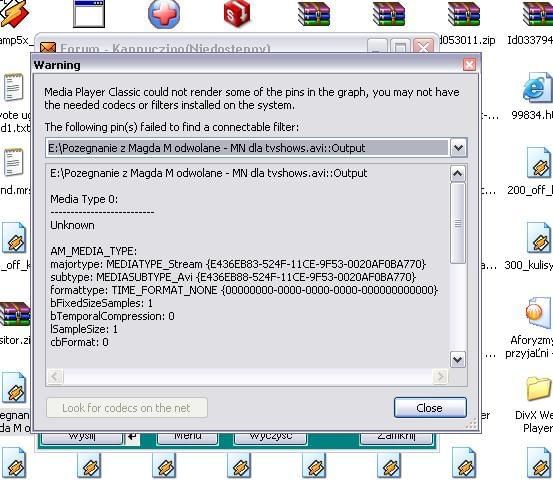Image resolution: width=553 pixels, height=483 pixels.
Task: Click the 'Media Type 0:' line
Action: click(x=84, y=199)
